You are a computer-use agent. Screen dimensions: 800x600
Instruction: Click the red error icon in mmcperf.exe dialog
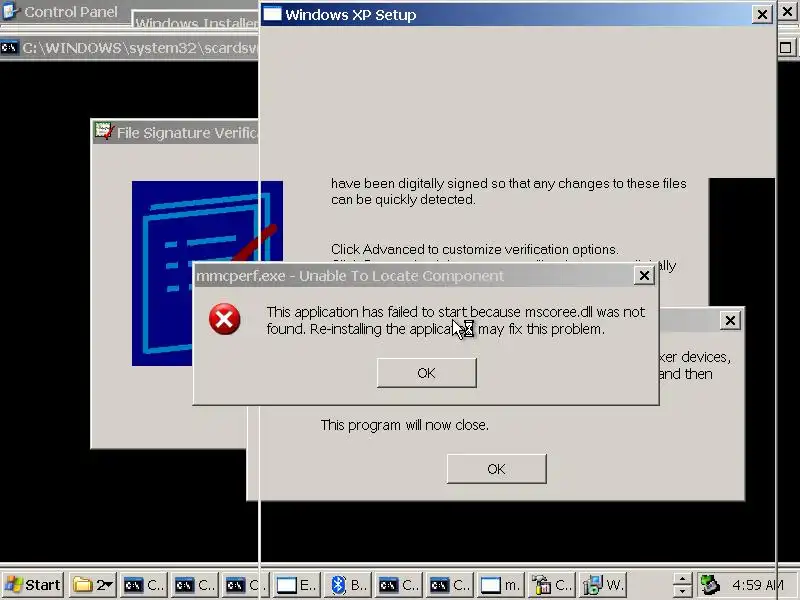click(x=224, y=319)
